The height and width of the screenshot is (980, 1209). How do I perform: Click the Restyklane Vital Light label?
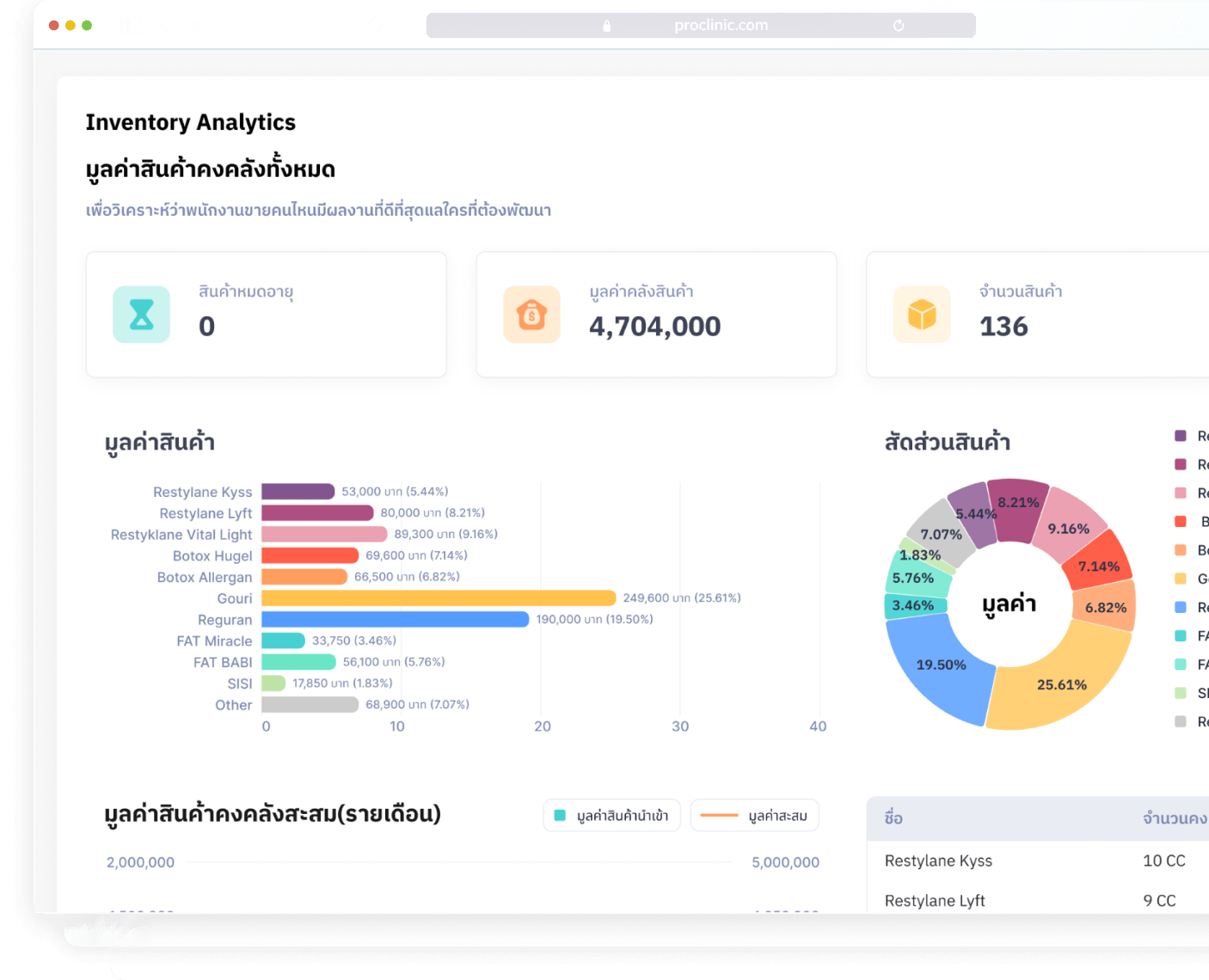coord(181,535)
